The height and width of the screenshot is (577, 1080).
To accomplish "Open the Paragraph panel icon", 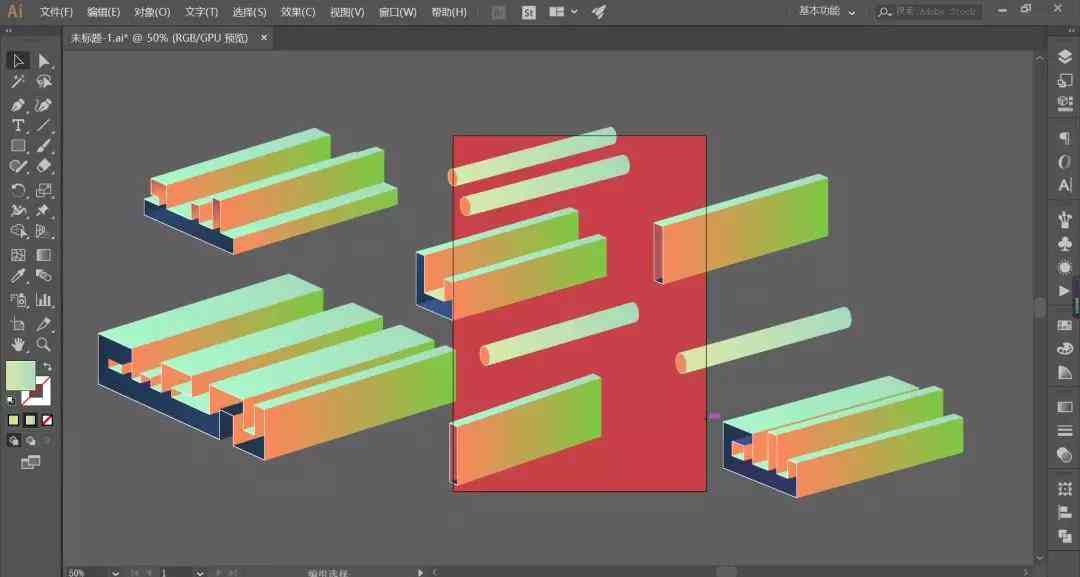I will 1065,138.
